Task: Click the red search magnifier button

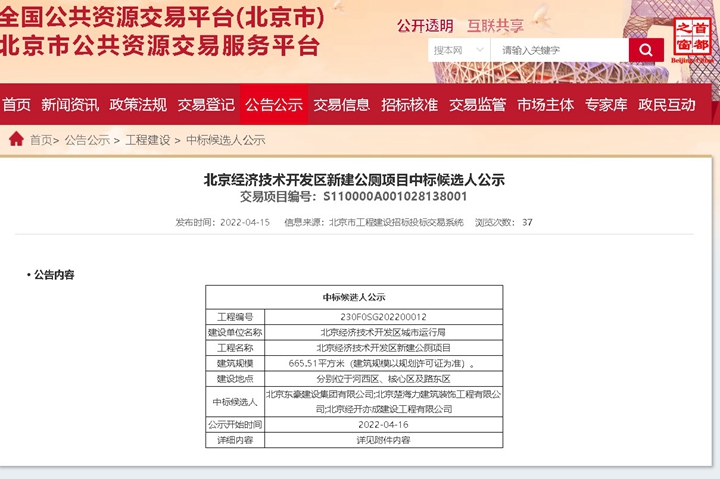Action: [645, 50]
